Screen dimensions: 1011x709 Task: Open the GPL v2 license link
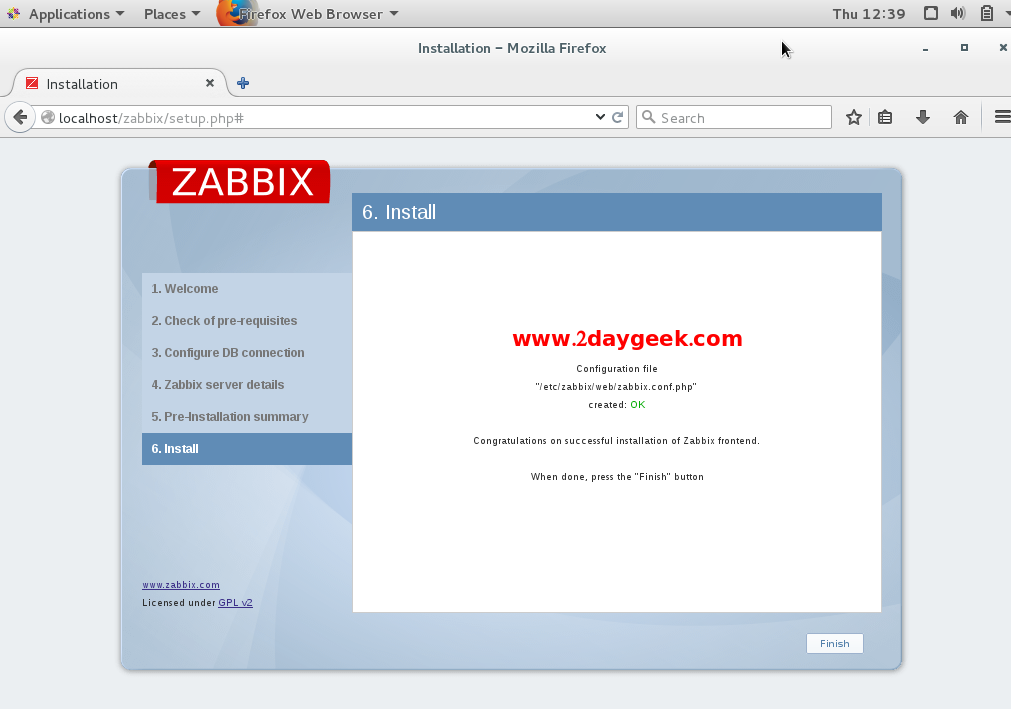click(235, 603)
